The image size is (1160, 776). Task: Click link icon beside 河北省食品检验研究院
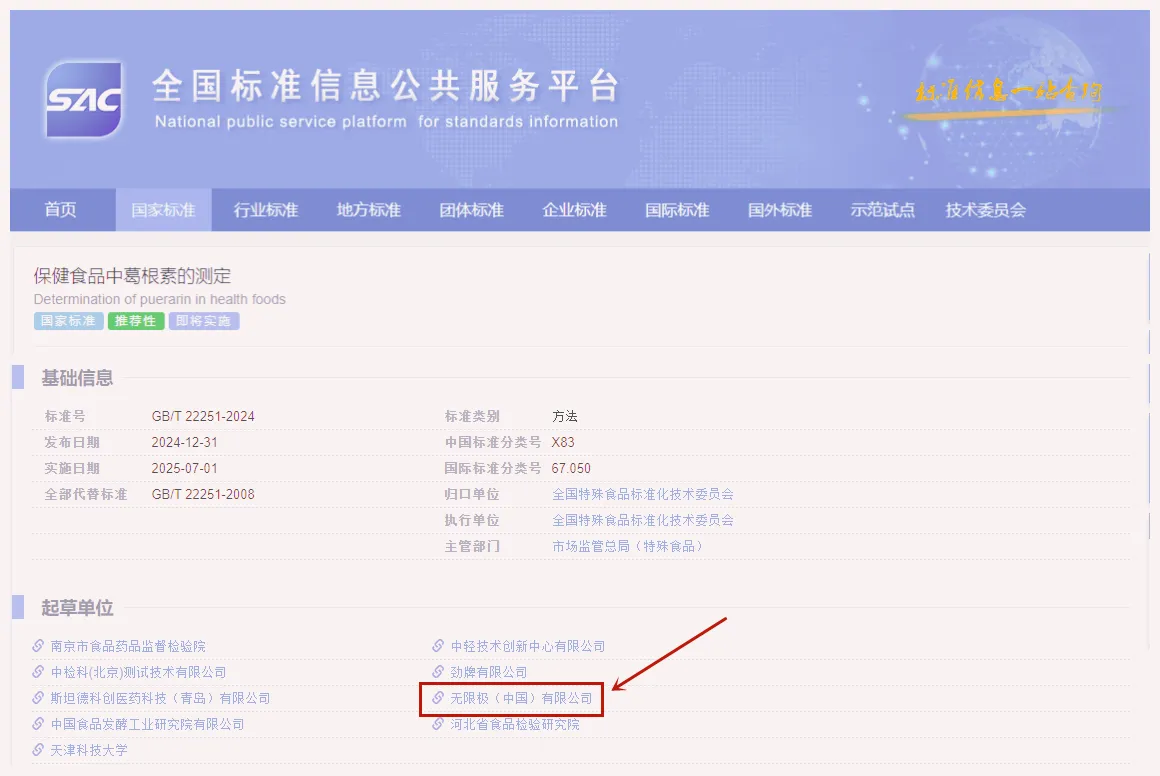click(x=438, y=723)
